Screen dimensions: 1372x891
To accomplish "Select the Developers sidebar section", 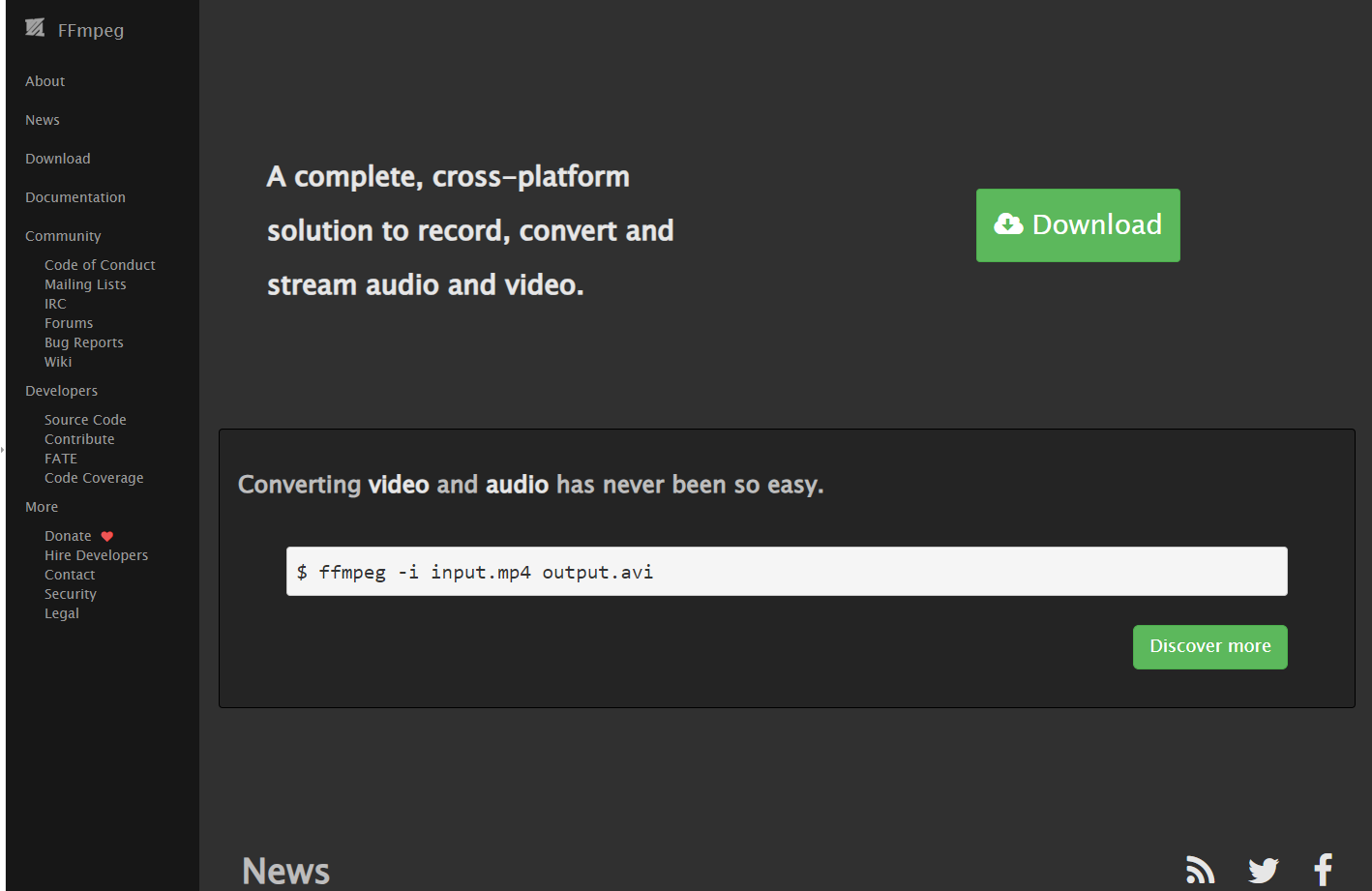I will coord(62,391).
